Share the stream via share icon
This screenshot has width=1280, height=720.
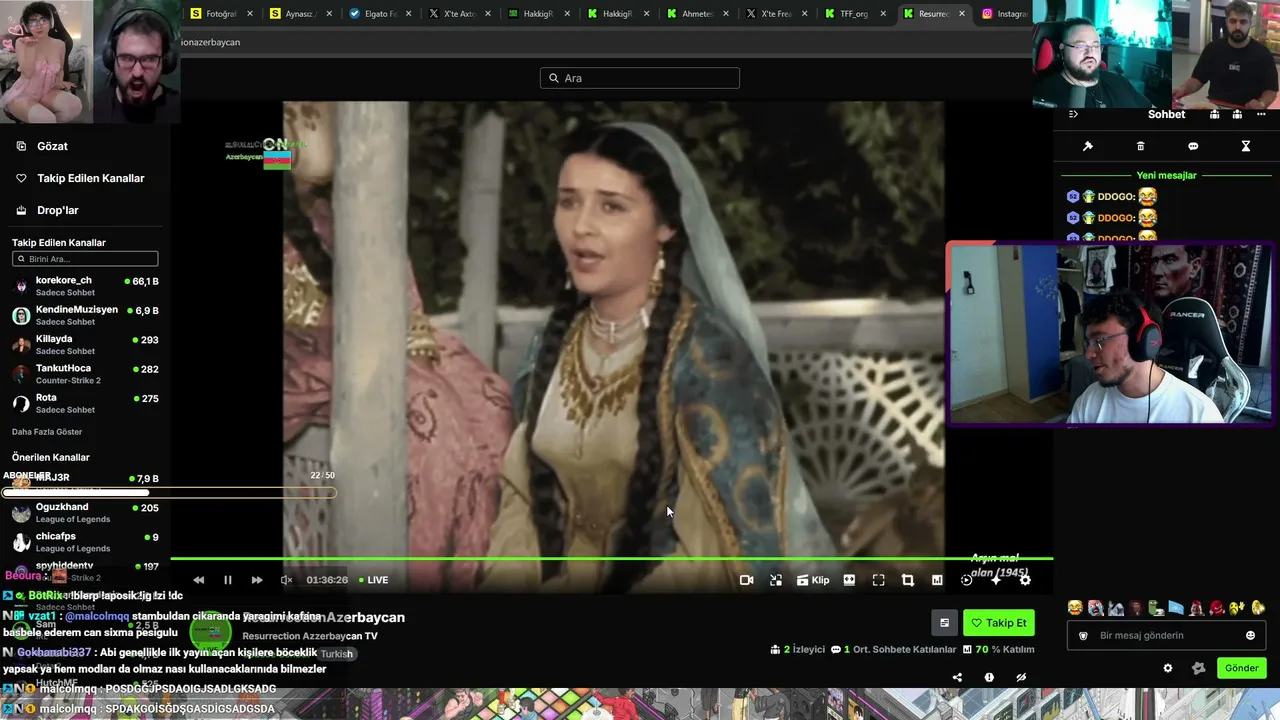[x=957, y=677]
